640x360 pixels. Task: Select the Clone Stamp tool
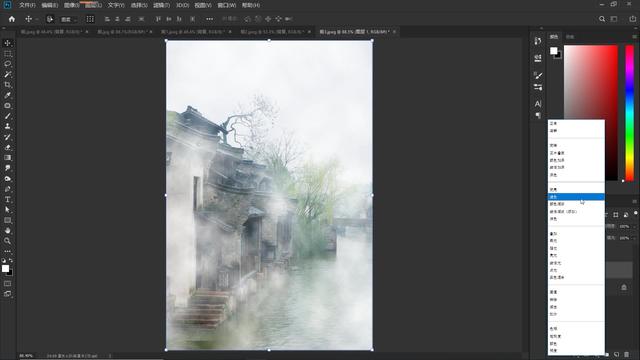(x=7, y=127)
